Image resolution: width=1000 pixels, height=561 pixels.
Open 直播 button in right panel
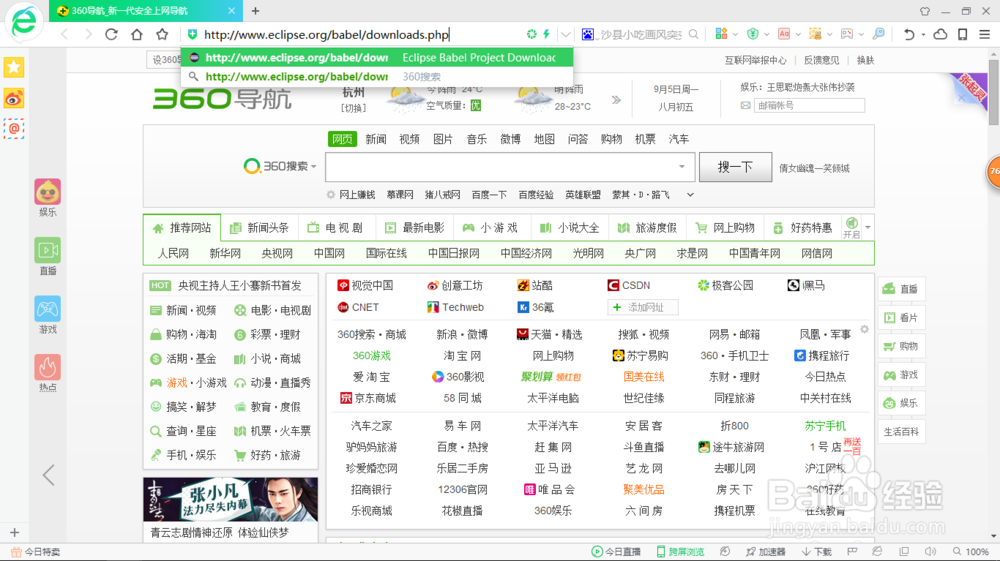901,289
